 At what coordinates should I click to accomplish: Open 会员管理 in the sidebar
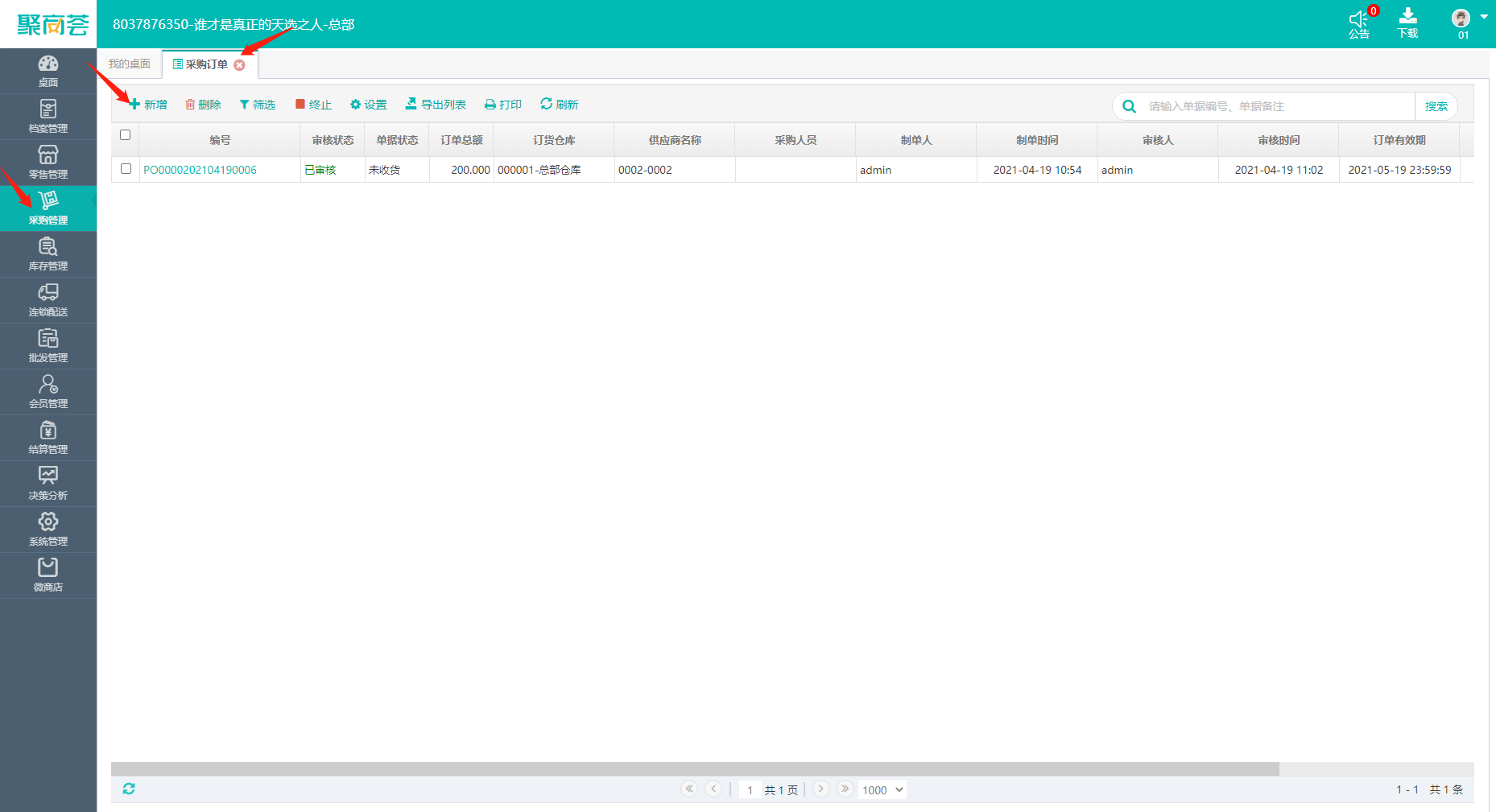pyautogui.click(x=48, y=392)
